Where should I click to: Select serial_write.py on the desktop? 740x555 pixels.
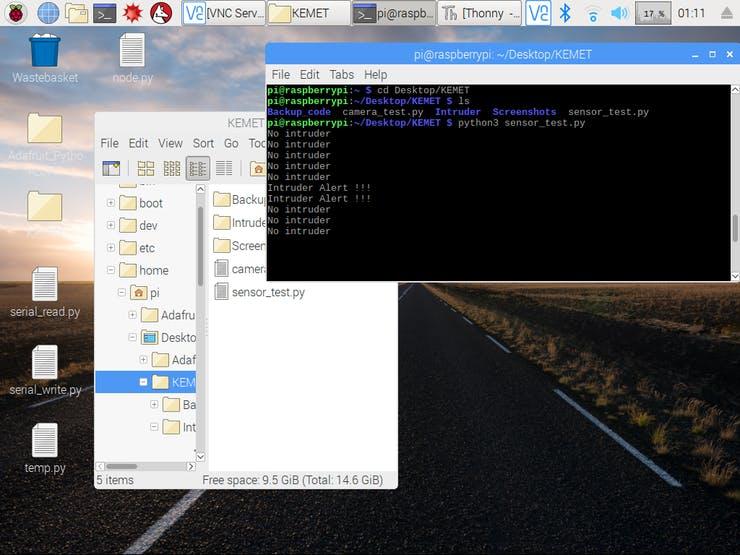pyautogui.click(x=45, y=371)
